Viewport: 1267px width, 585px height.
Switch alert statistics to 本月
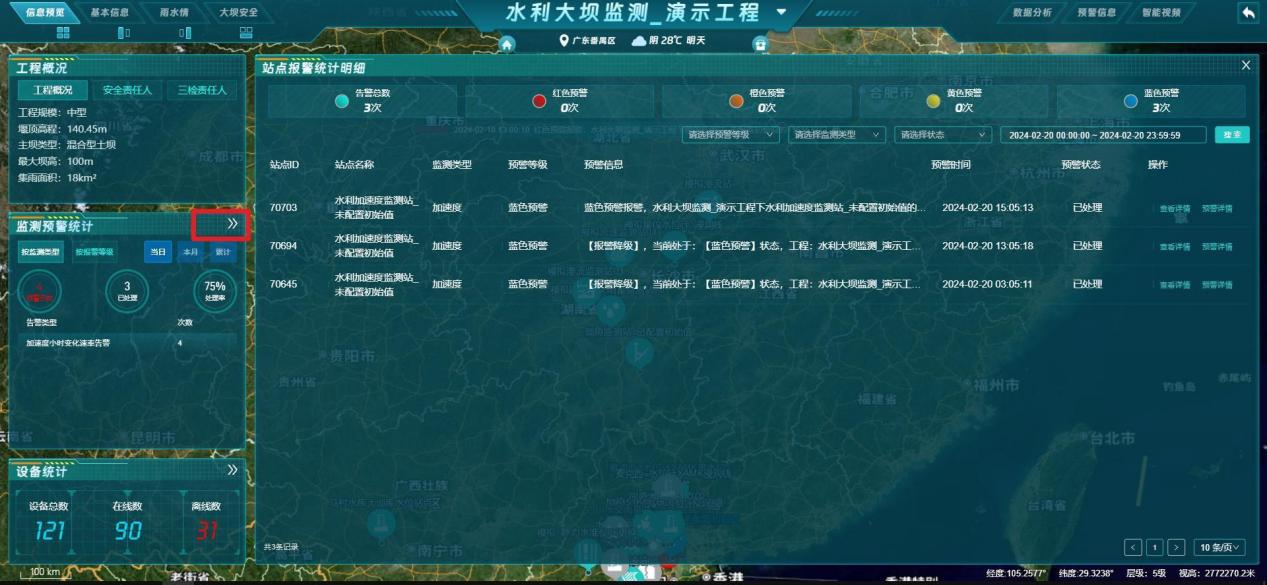(190, 252)
